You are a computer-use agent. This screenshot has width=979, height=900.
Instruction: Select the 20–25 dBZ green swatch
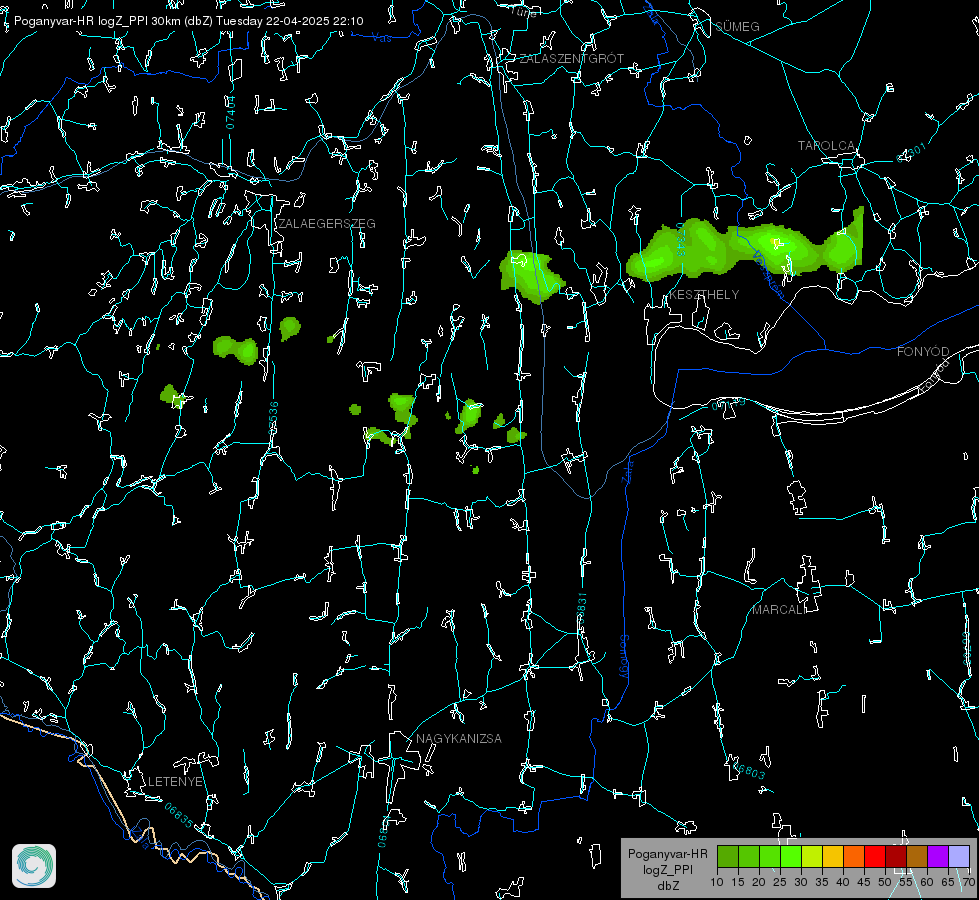pos(770,856)
